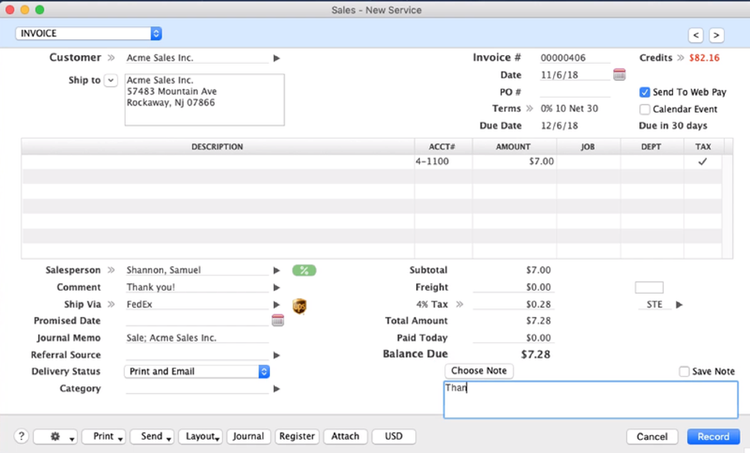Click the note text area containing Than
Screen dimensions: 750x453
[591, 400]
